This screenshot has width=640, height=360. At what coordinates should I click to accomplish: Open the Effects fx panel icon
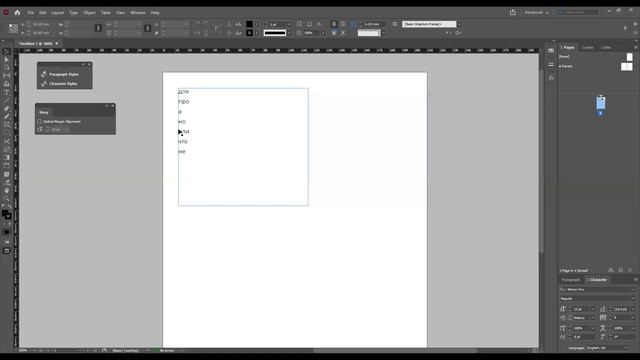[x=551, y=78]
